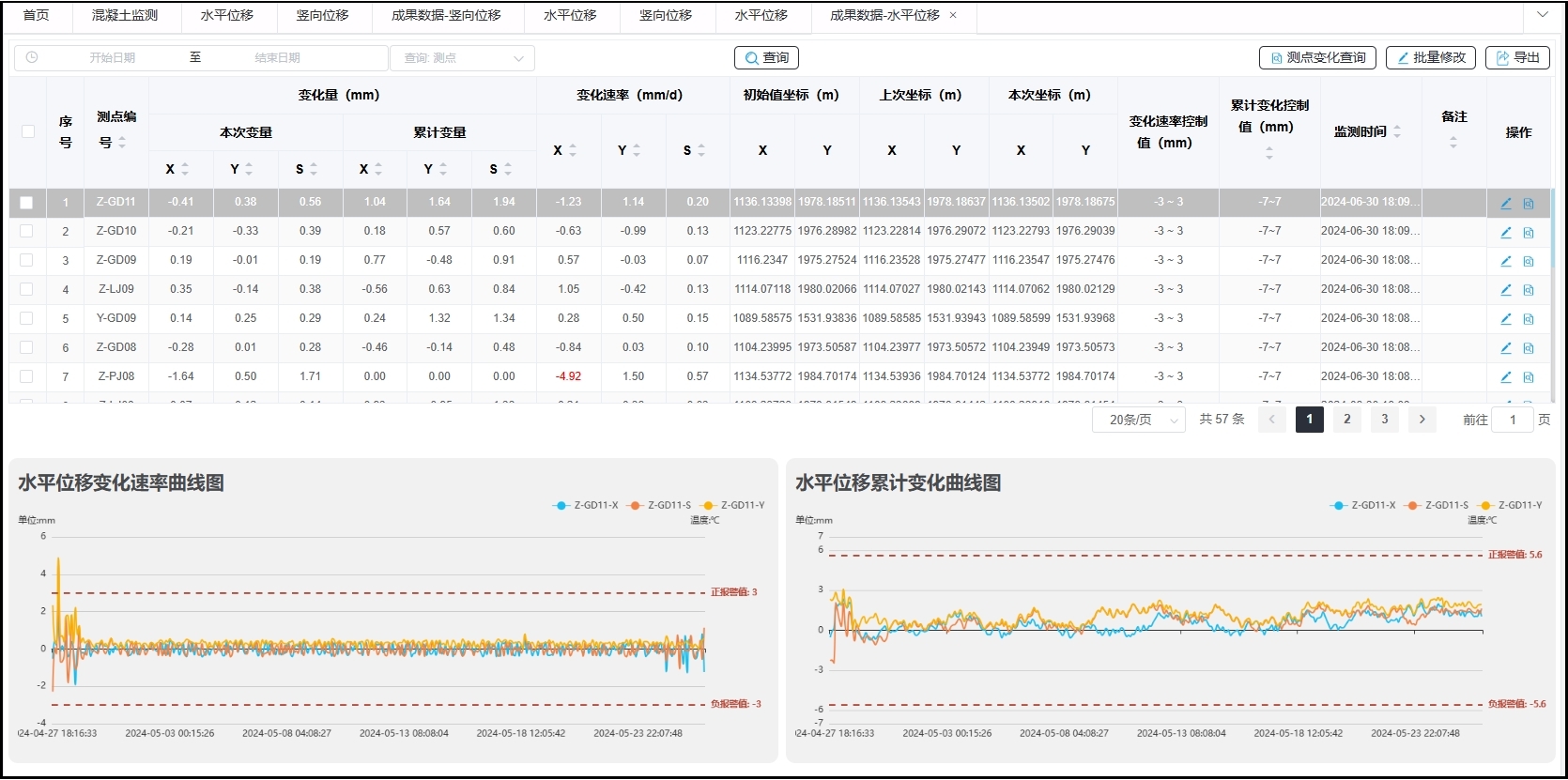Edit row Z-GD11 with pencil icon

coord(1506,203)
